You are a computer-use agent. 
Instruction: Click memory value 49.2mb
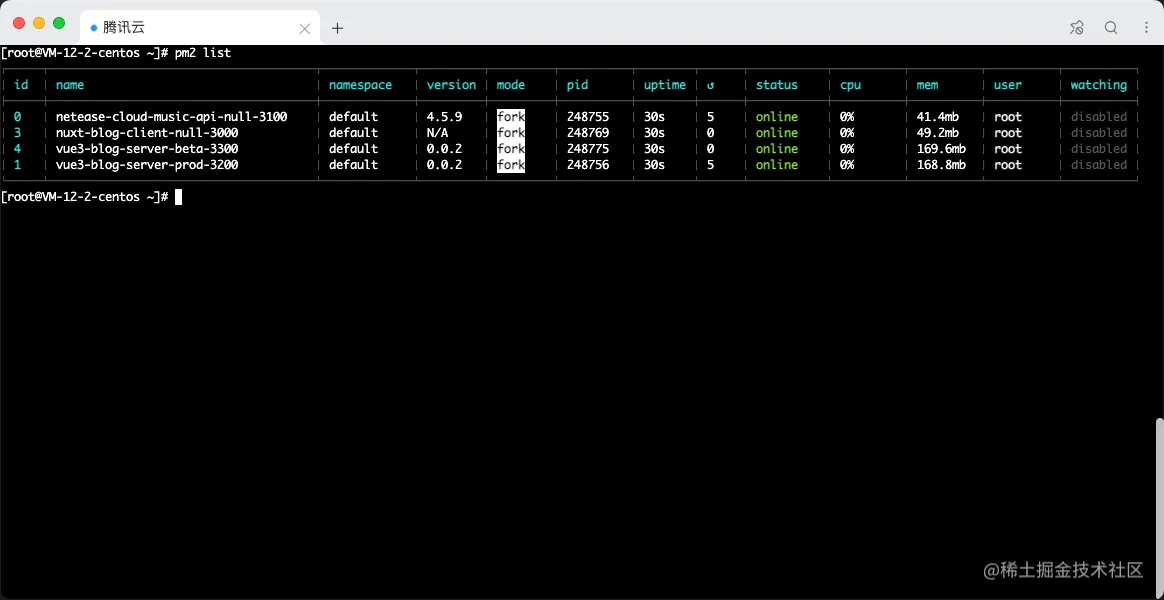point(938,133)
